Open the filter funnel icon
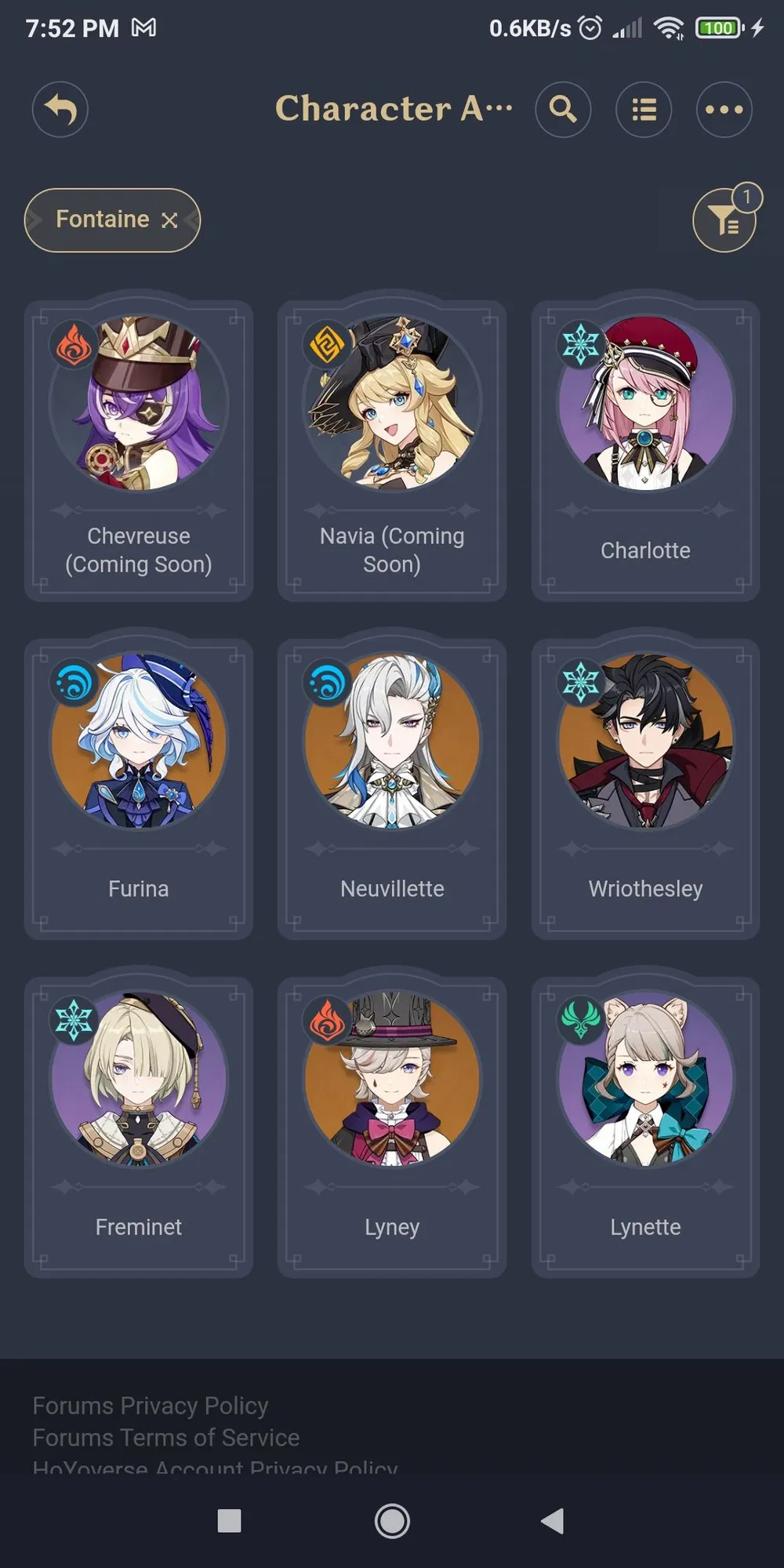 724,220
